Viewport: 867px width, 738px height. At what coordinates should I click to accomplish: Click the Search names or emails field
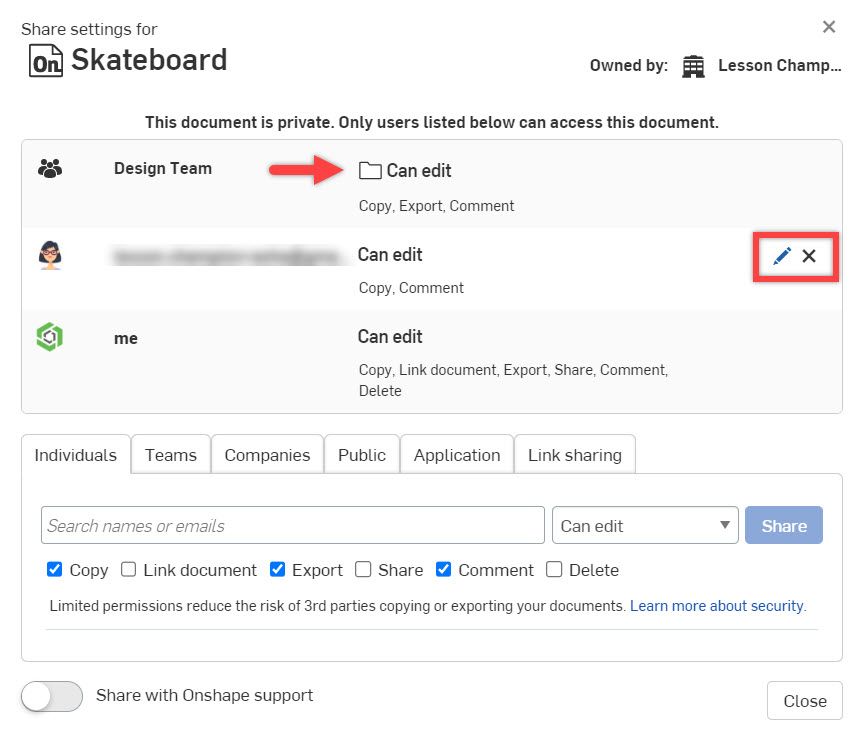(x=293, y=524)
